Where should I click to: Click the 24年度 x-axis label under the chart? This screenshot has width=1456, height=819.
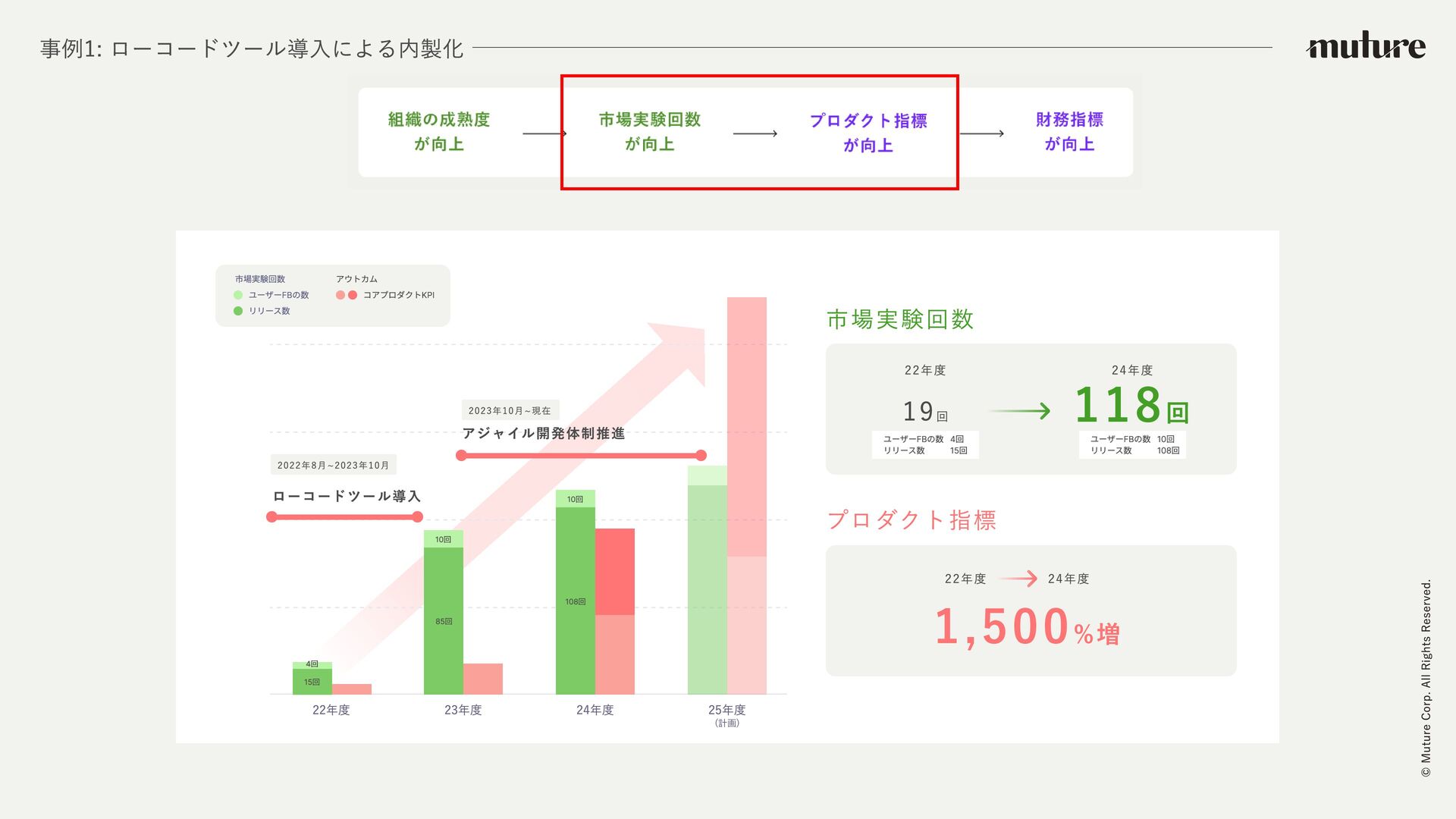tap(595, 710)
